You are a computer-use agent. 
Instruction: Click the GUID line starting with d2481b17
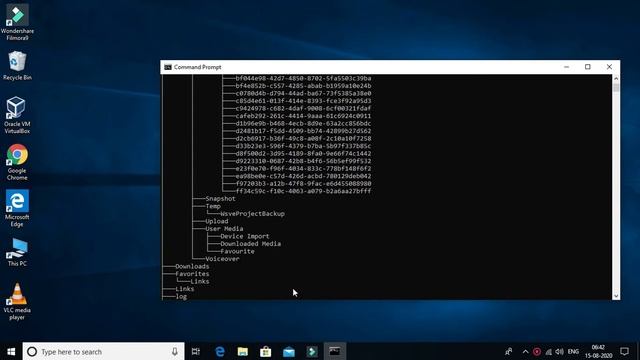click(x=303, y=131)
